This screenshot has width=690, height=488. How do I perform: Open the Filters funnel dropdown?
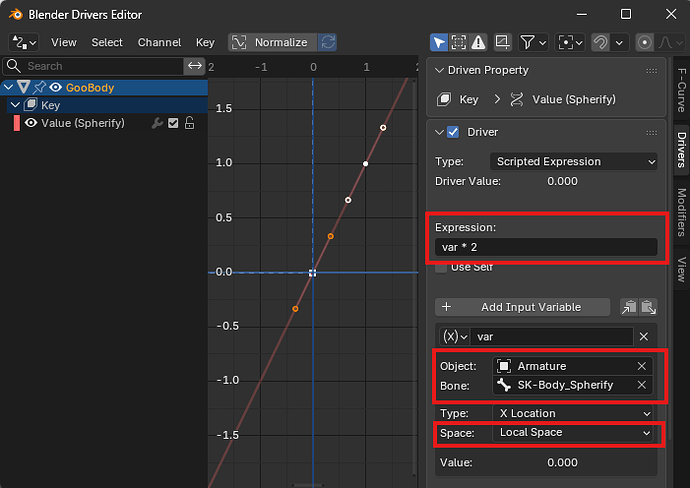point(533,42)
